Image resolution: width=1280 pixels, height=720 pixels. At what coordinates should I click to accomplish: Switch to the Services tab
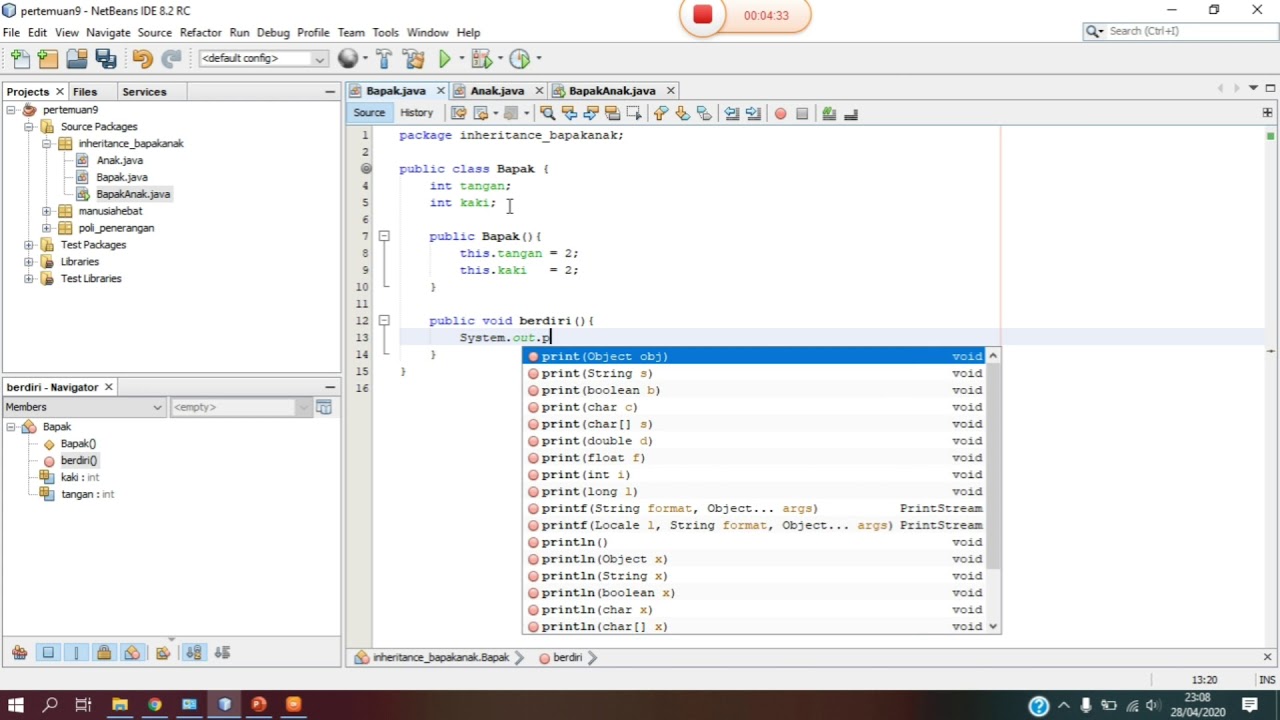click(144, 92)
